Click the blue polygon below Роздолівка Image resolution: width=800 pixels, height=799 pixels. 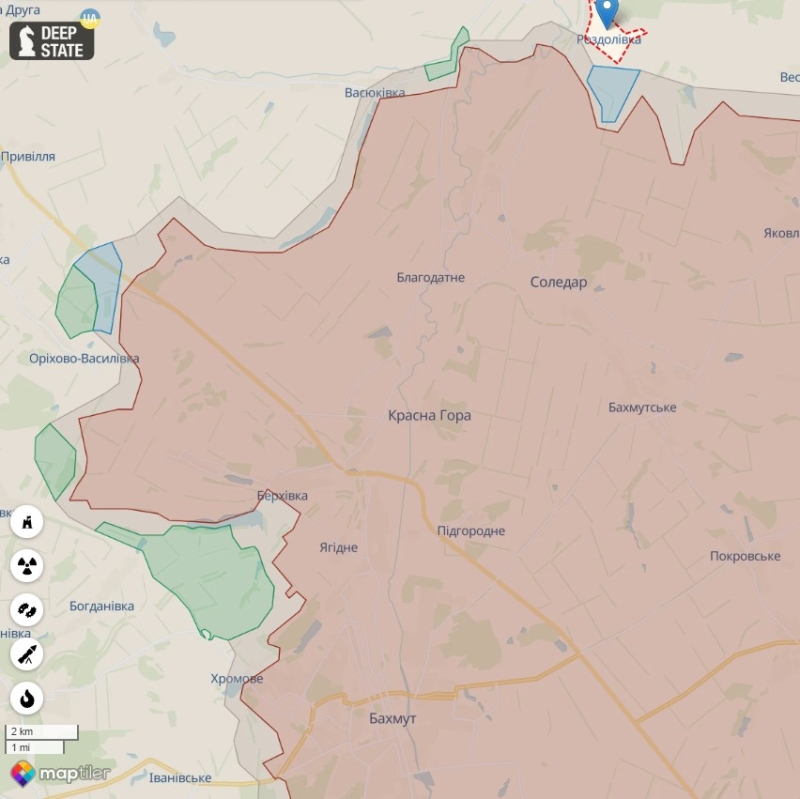point(610,90)
